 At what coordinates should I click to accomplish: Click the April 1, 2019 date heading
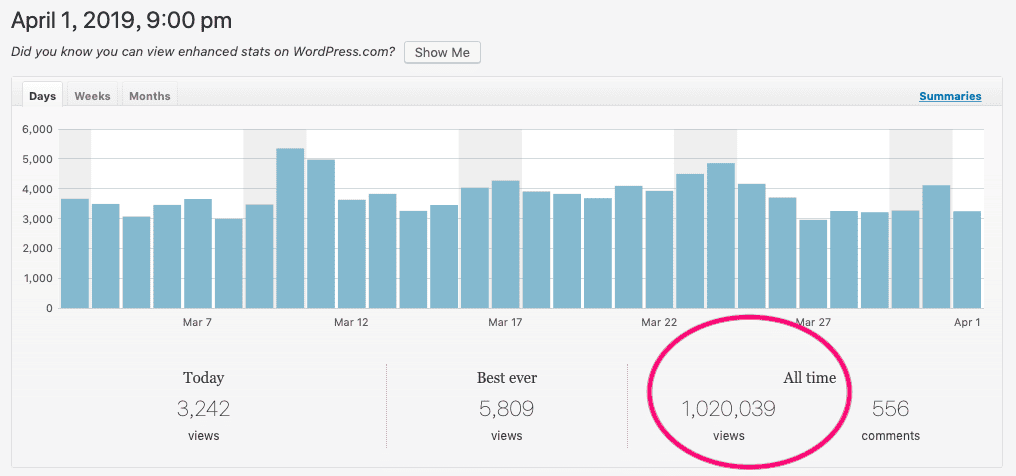(122, 21)
